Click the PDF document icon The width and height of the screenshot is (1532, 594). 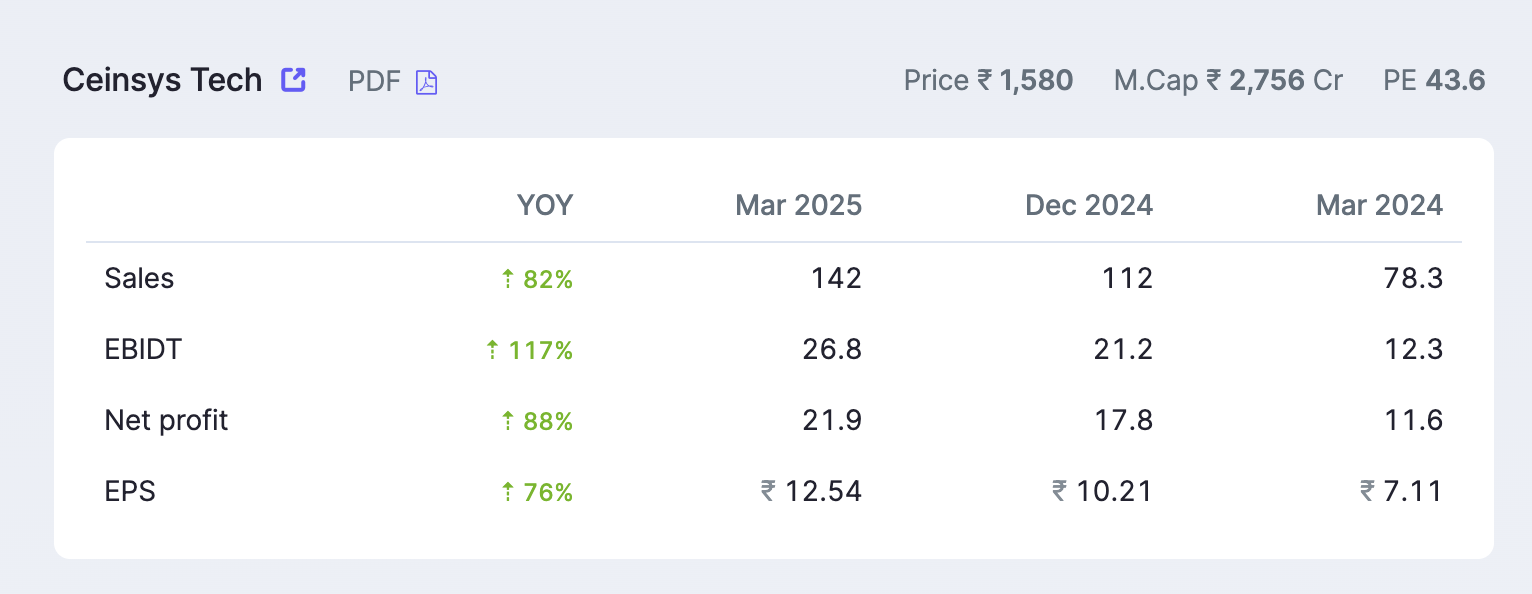pos(427,82)
